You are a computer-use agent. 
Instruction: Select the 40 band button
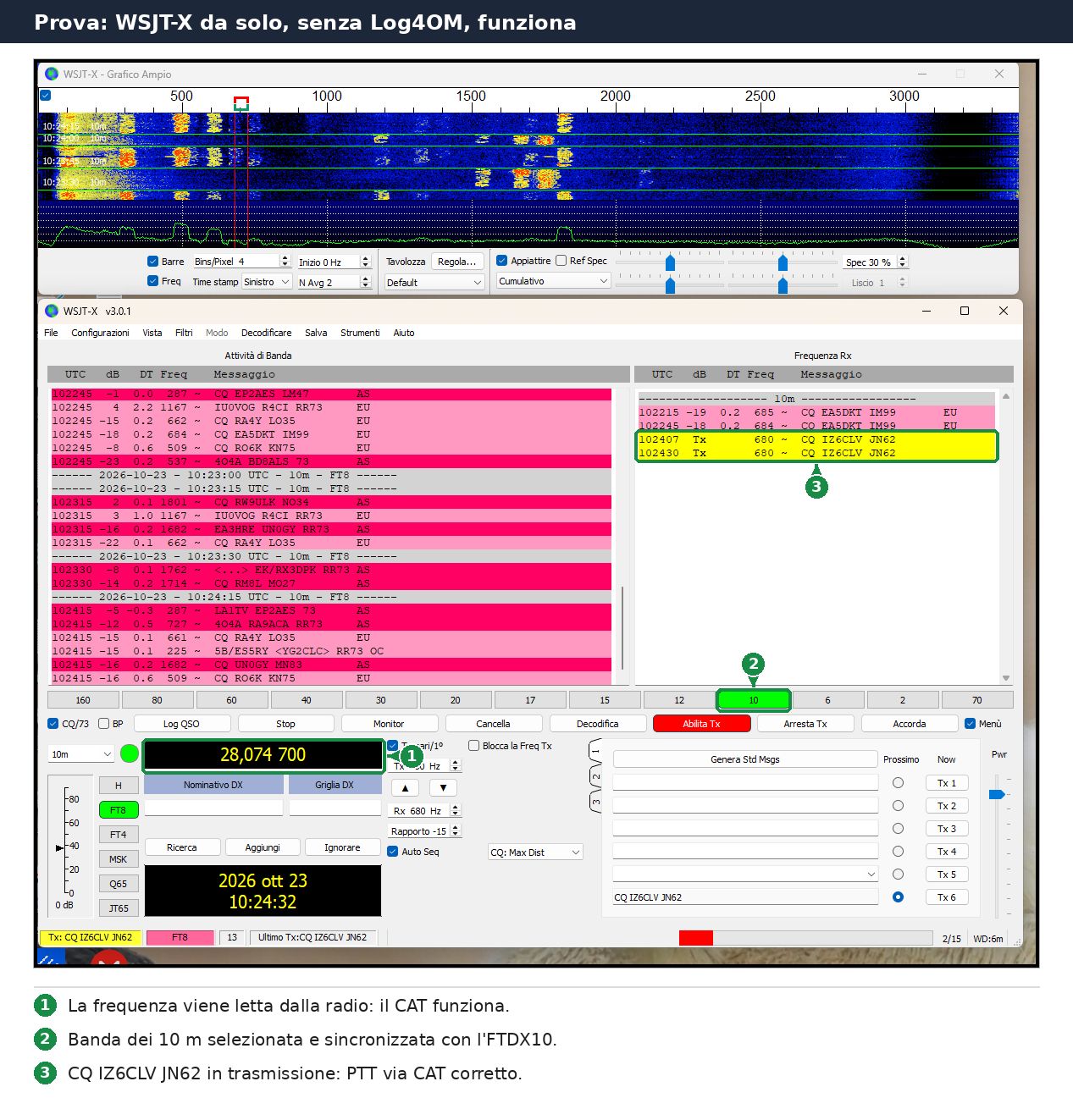[307, 700]
